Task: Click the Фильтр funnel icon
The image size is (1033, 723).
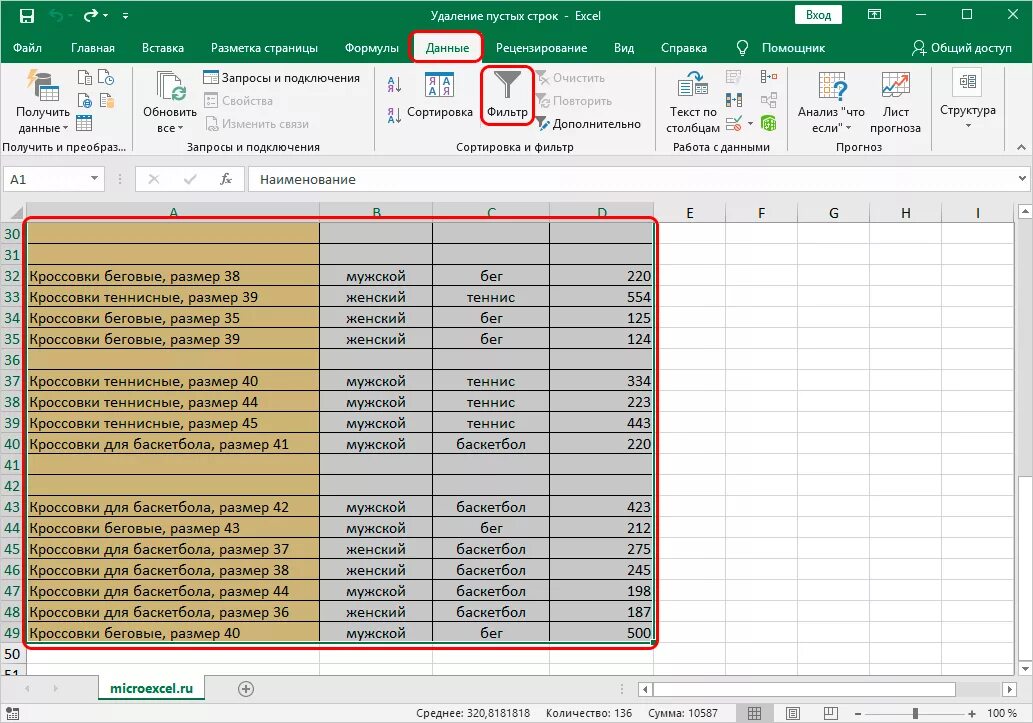Action: (507, 86)
